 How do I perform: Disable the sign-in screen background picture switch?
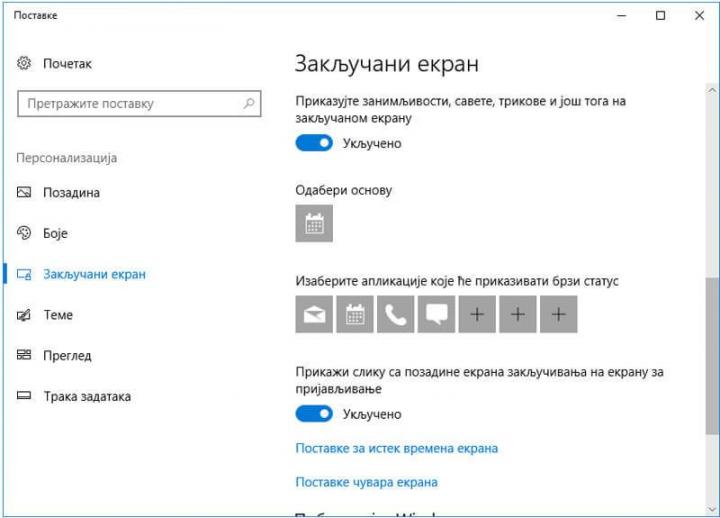coord(314,414)
